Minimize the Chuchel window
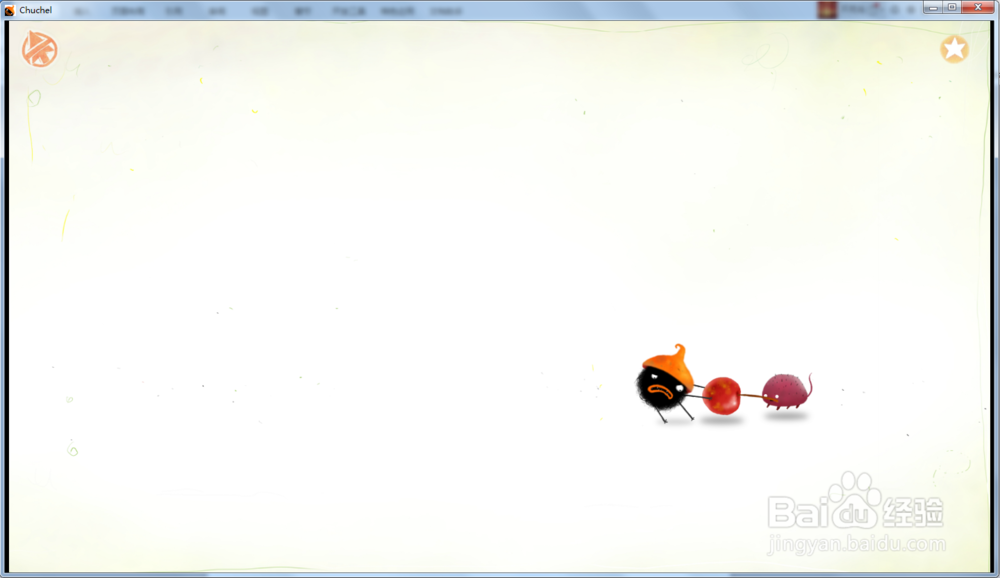This screenshot has width=1000, height=578. (x=933, y=8)
